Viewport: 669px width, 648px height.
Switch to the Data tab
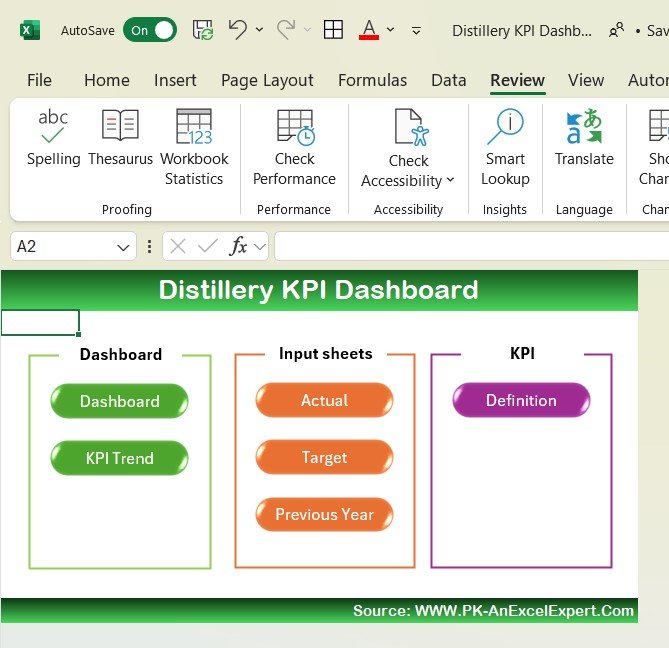coord(448,80)
